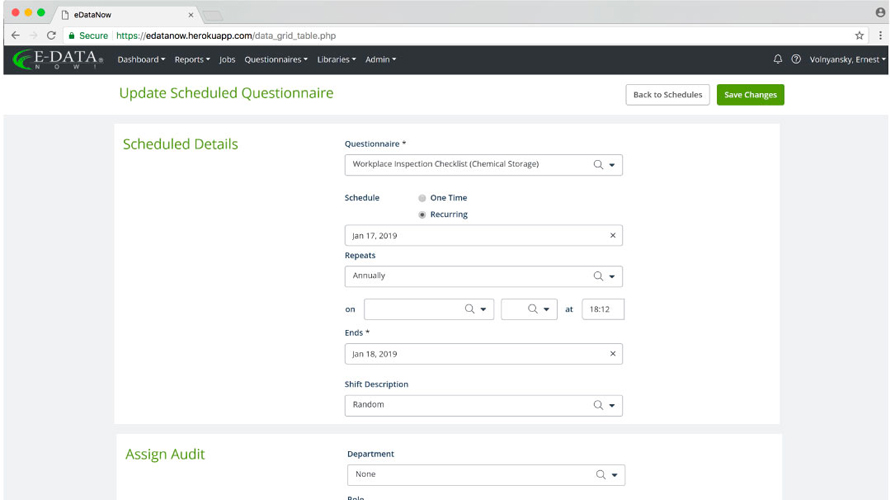Bookmark the page with the star icon
The height and width of the screenshot is (500, 890).
[x=859, y=35]
